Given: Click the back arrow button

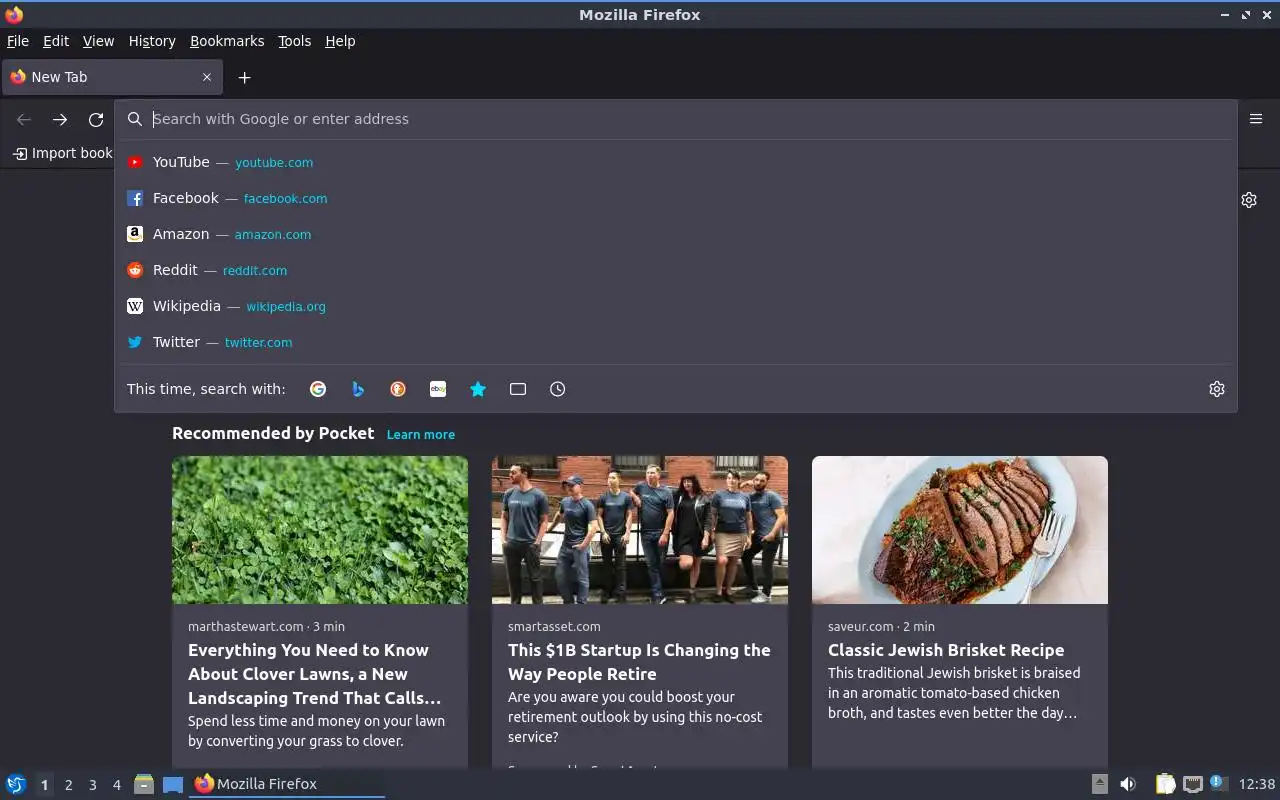Looking at the screenshot, I should pyautogui.click(x=24, y=120).
